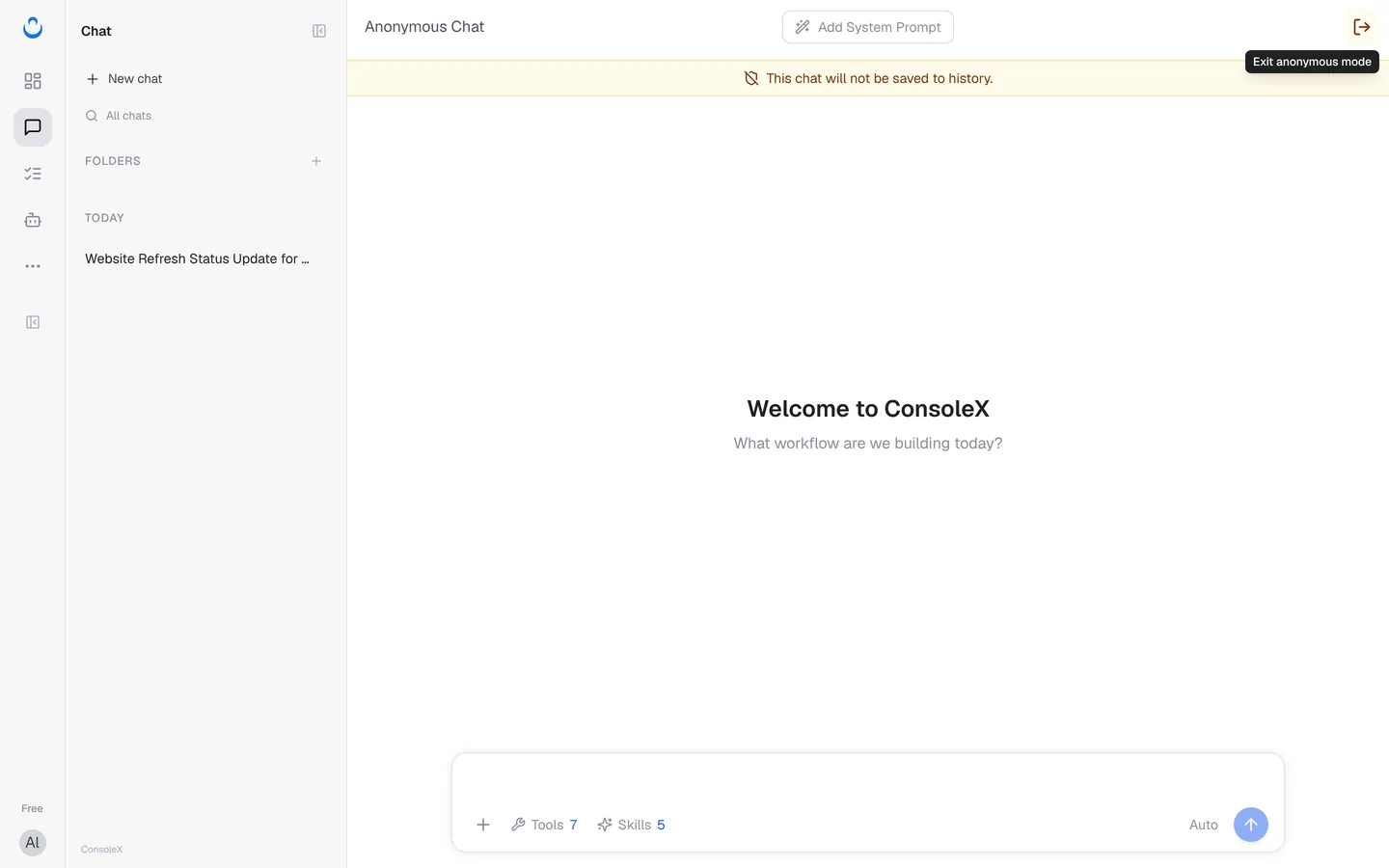
Task: Click the Free plan label
Action: (33, 808)
